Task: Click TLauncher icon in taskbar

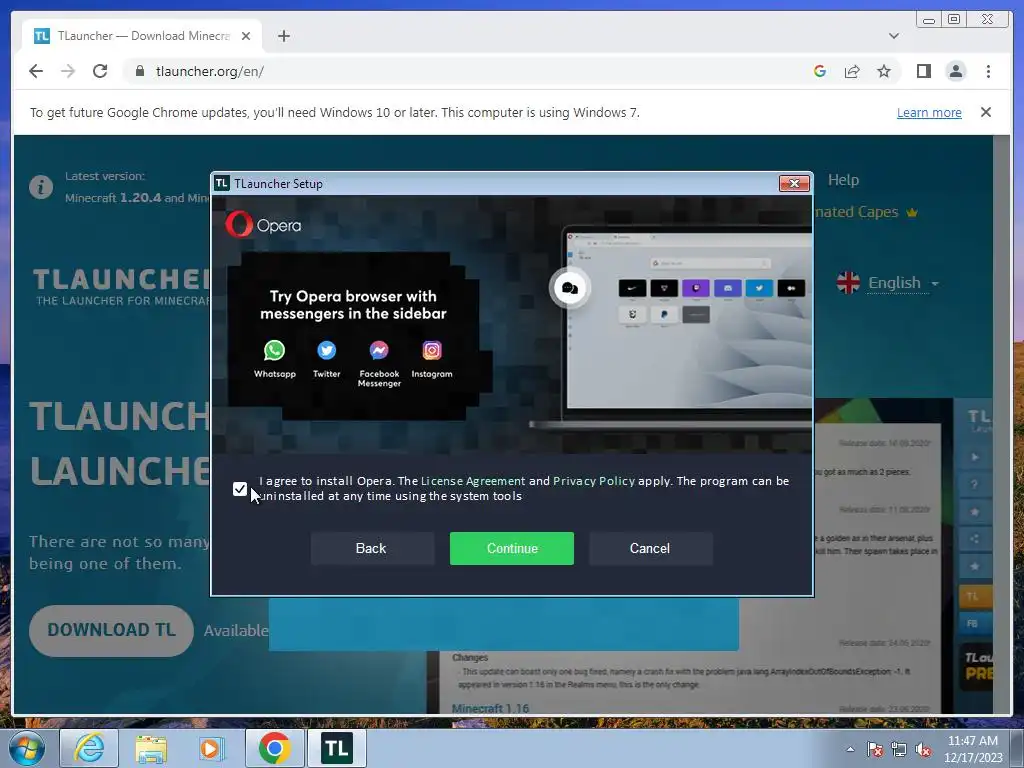Action: pyautogui.click(x=336, y=748)
